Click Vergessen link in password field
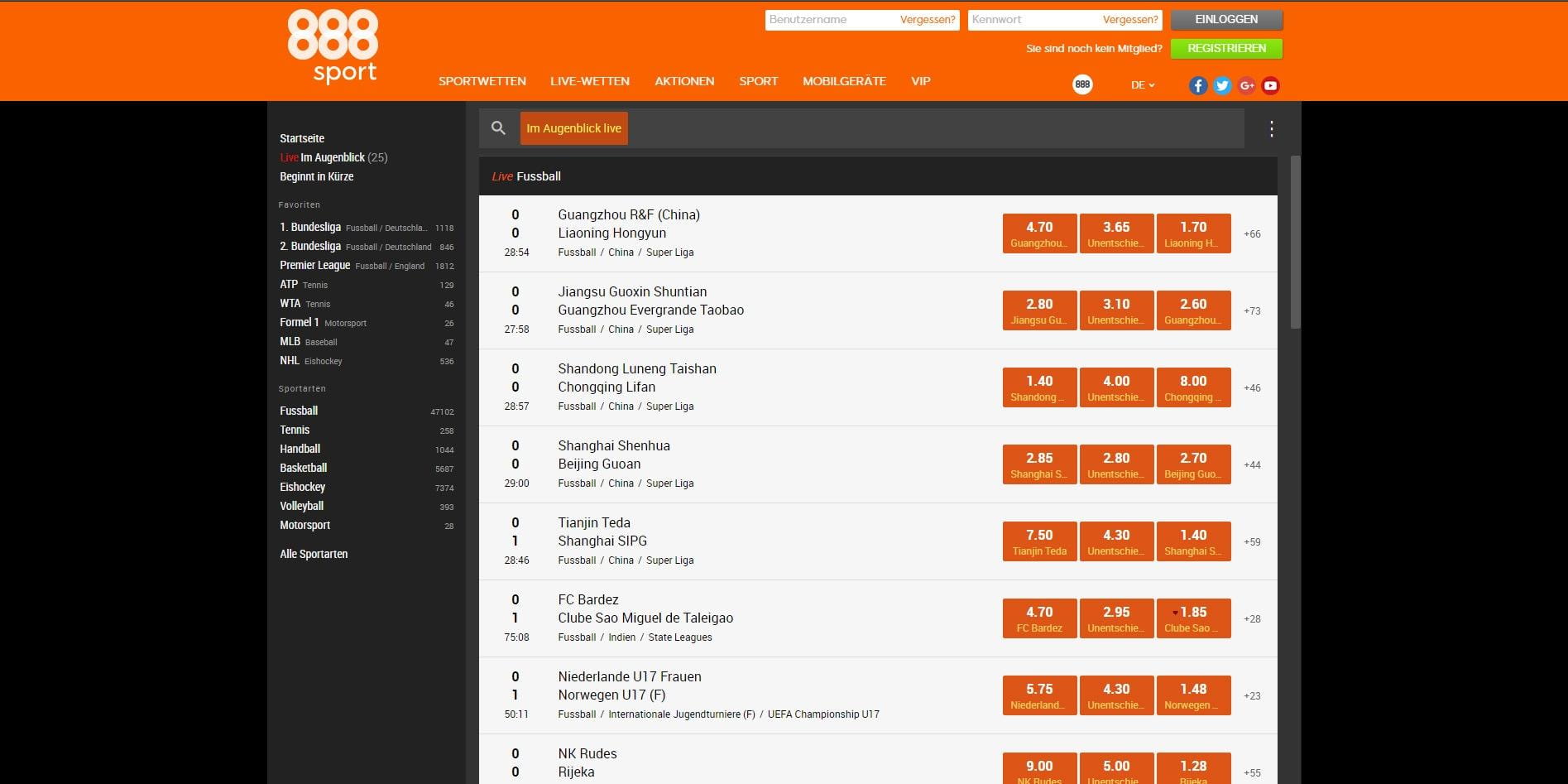Screen dimensions: 1568x784 coord(1130,20)
